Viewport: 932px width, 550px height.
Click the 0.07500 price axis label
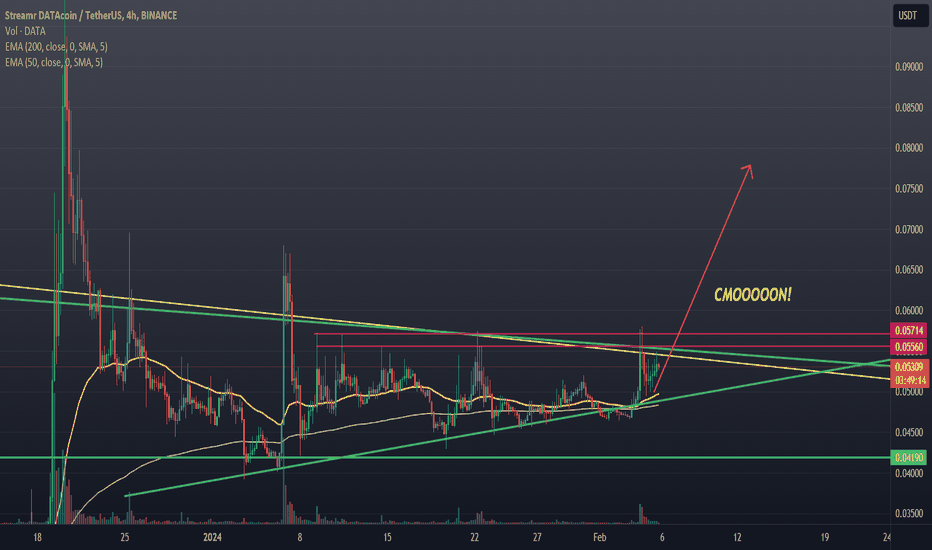tap(909, 188)
